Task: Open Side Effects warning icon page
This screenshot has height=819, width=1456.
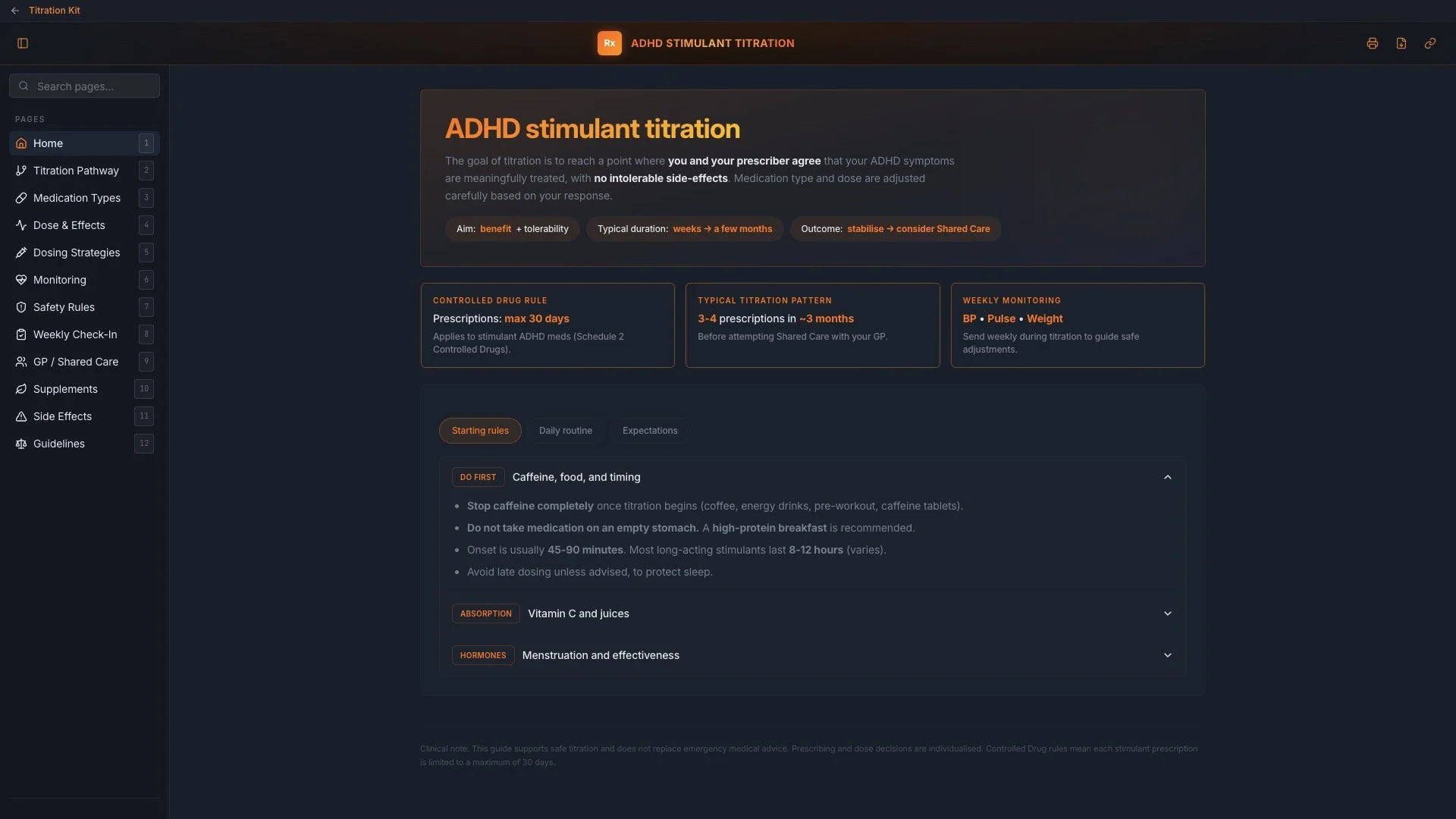Action: [21, 416]
